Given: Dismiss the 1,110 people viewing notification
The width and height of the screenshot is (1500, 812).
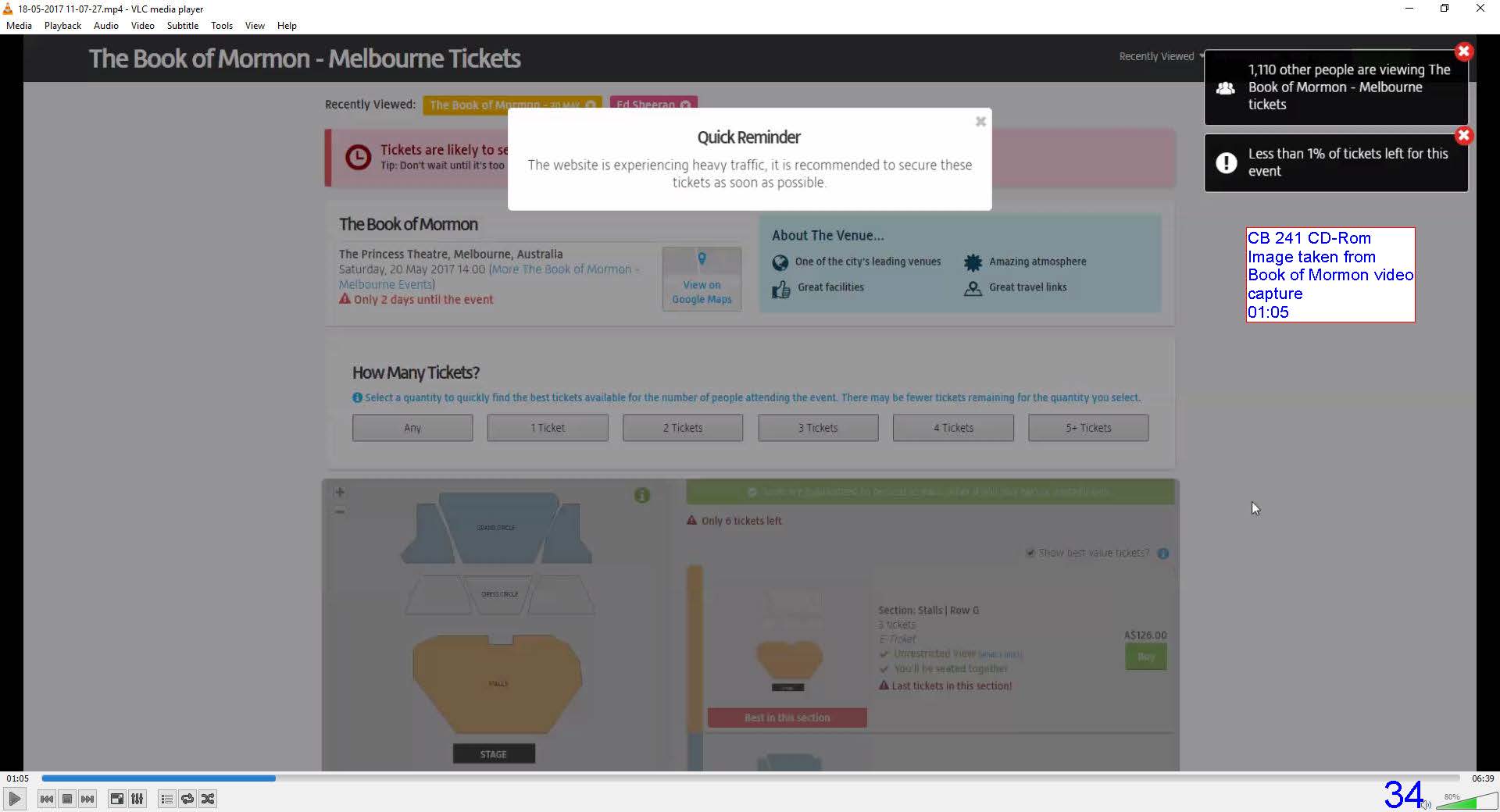Looking at the screenshot, I should point(1463,52).
